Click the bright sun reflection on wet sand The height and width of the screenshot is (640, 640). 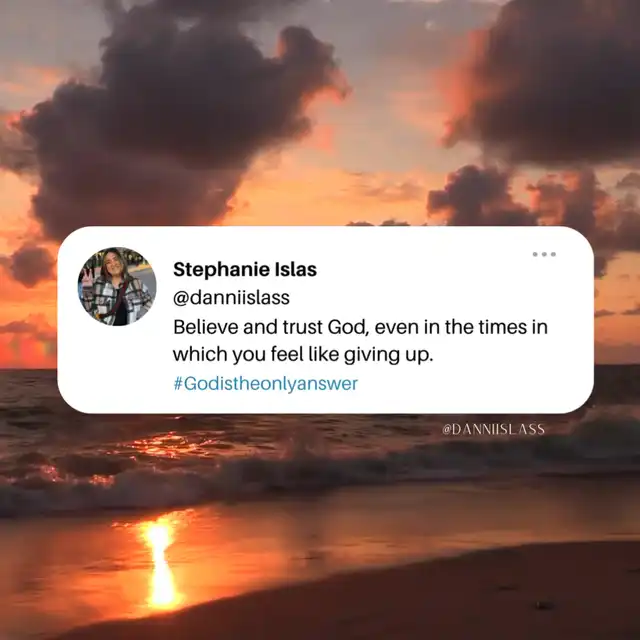click(x=161, y=562)
